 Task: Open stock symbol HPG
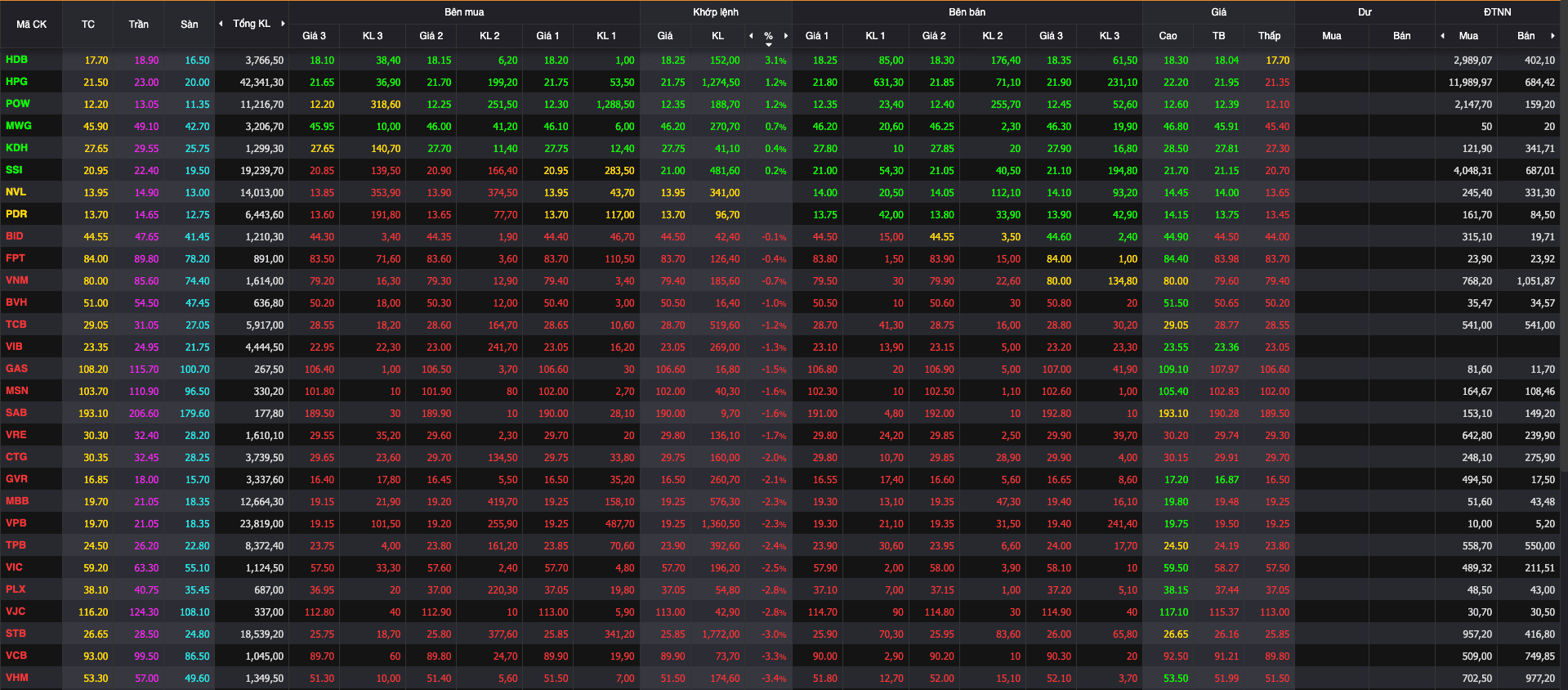[x=16, y=82]
